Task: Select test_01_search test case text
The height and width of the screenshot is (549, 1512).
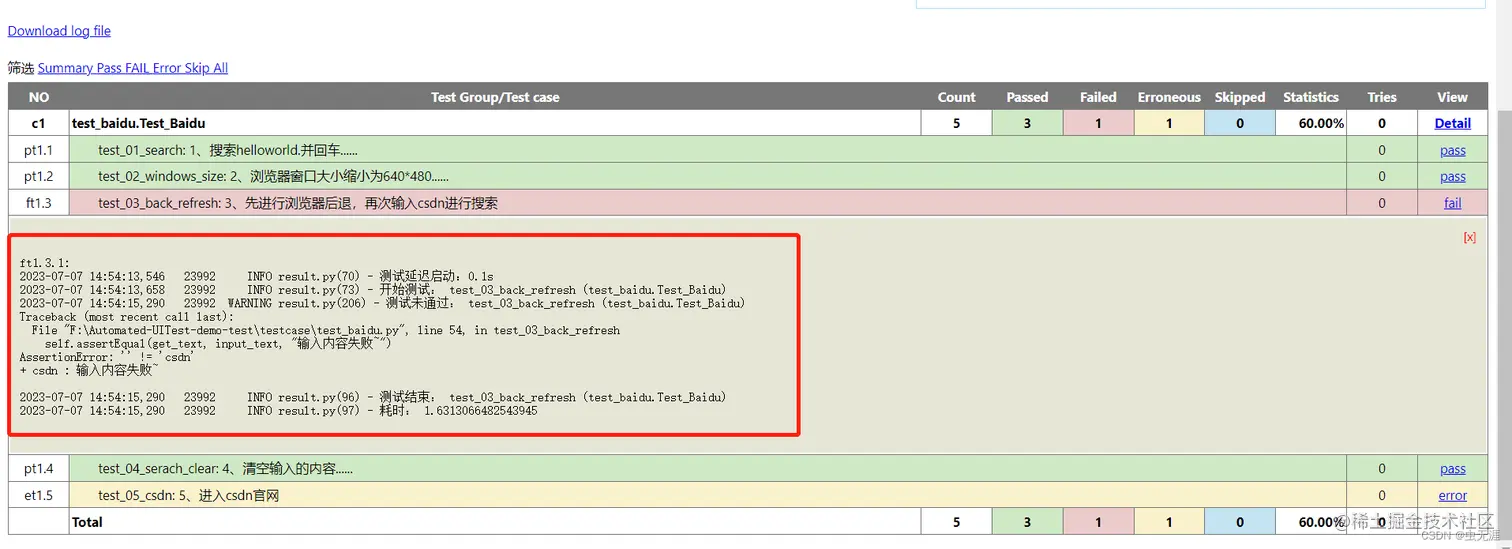Action: click(x=227, y=150)
